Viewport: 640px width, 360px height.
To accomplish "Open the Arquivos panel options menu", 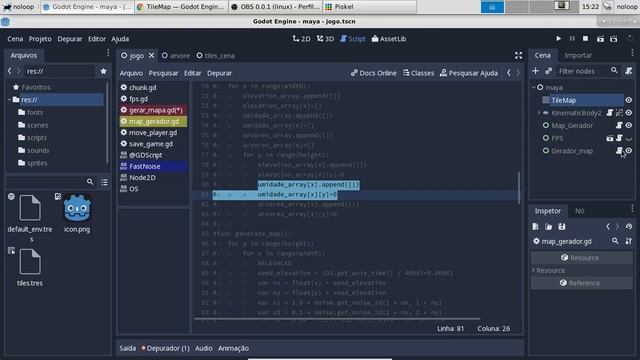I will [x=108, y=53].
